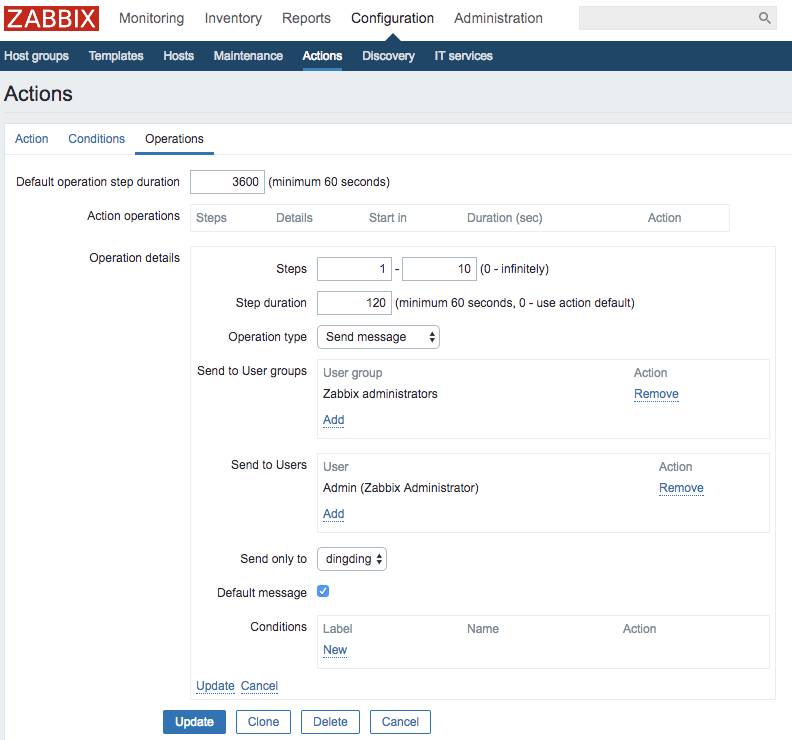Go to IT services section
This screenshot has height=740, width=792.
[x=463, y=56]
